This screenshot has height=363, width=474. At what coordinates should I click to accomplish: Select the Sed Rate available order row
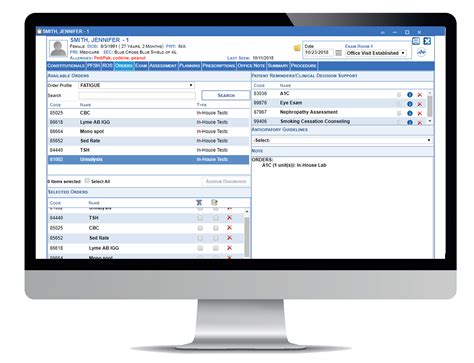(x=148, y=141)
